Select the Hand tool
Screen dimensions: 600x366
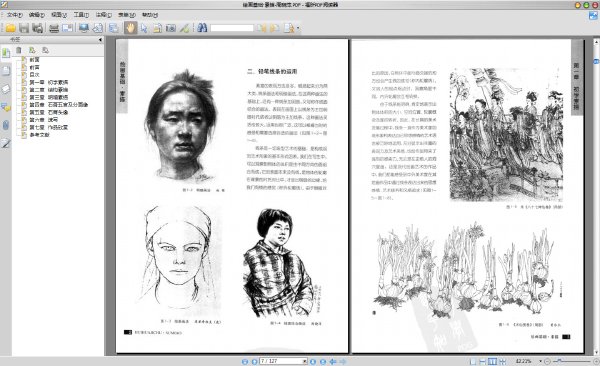pyautogui.click(x=130, y=28)
